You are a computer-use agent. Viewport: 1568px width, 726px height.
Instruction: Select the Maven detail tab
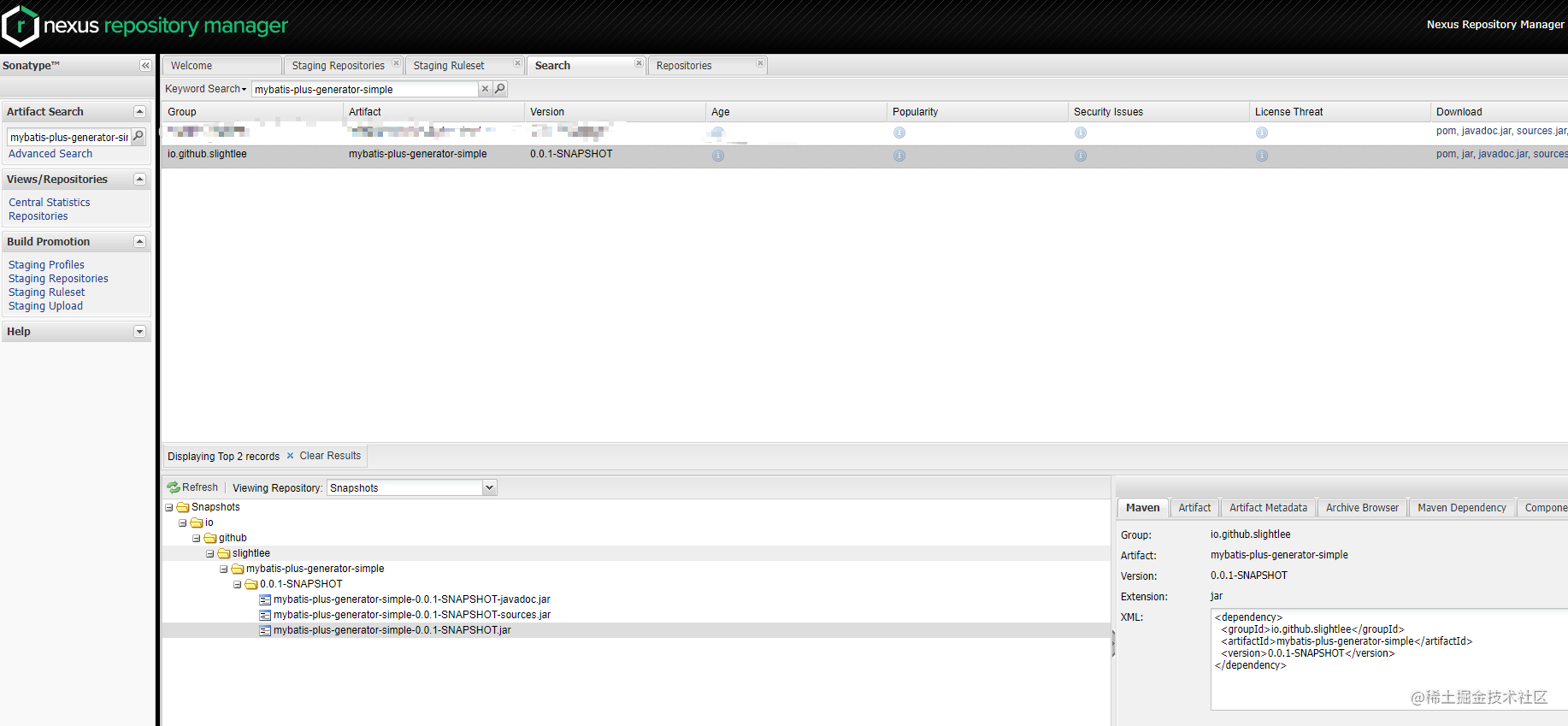1142,508
